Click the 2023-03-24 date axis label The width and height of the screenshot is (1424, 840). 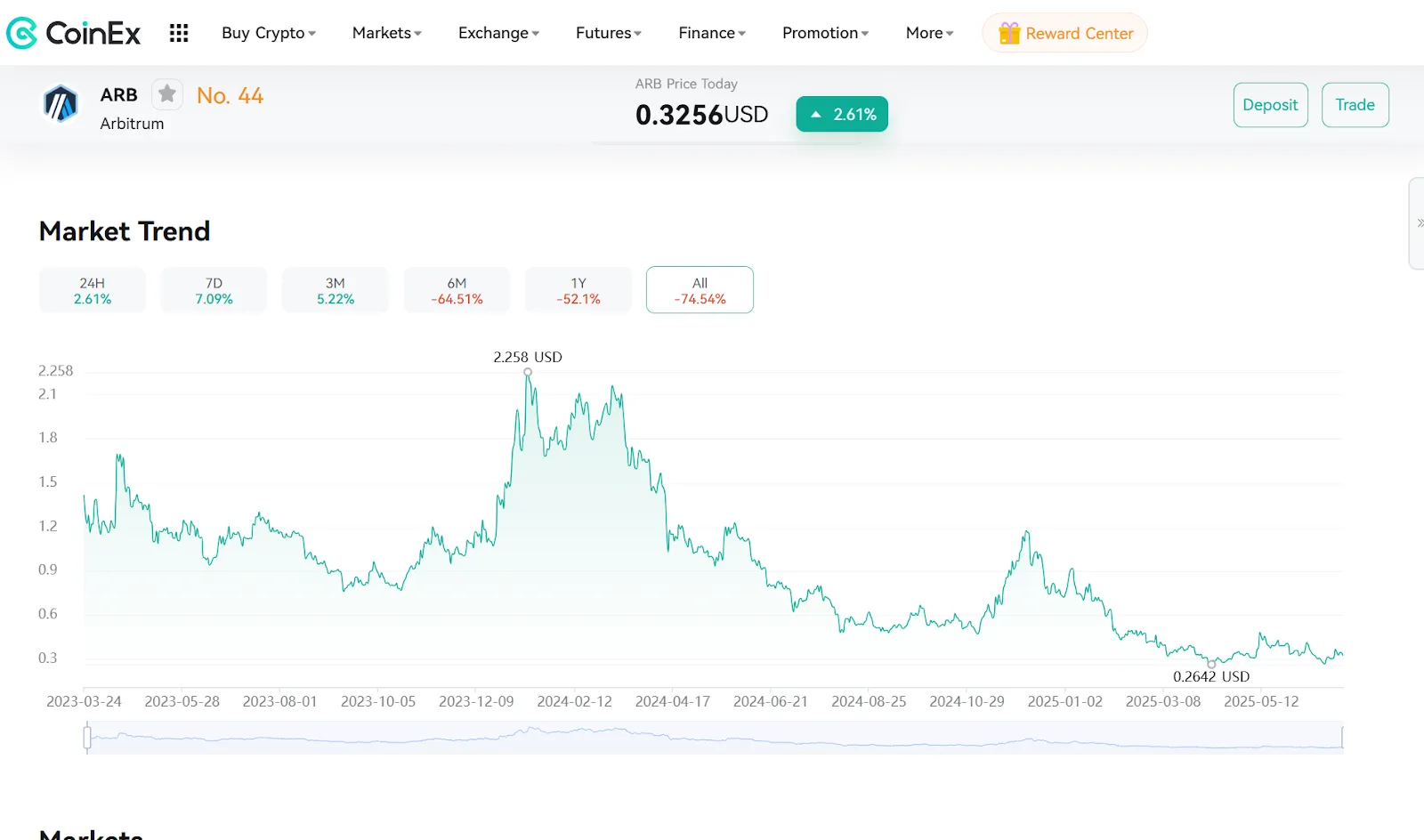click(x=84, y=701)
